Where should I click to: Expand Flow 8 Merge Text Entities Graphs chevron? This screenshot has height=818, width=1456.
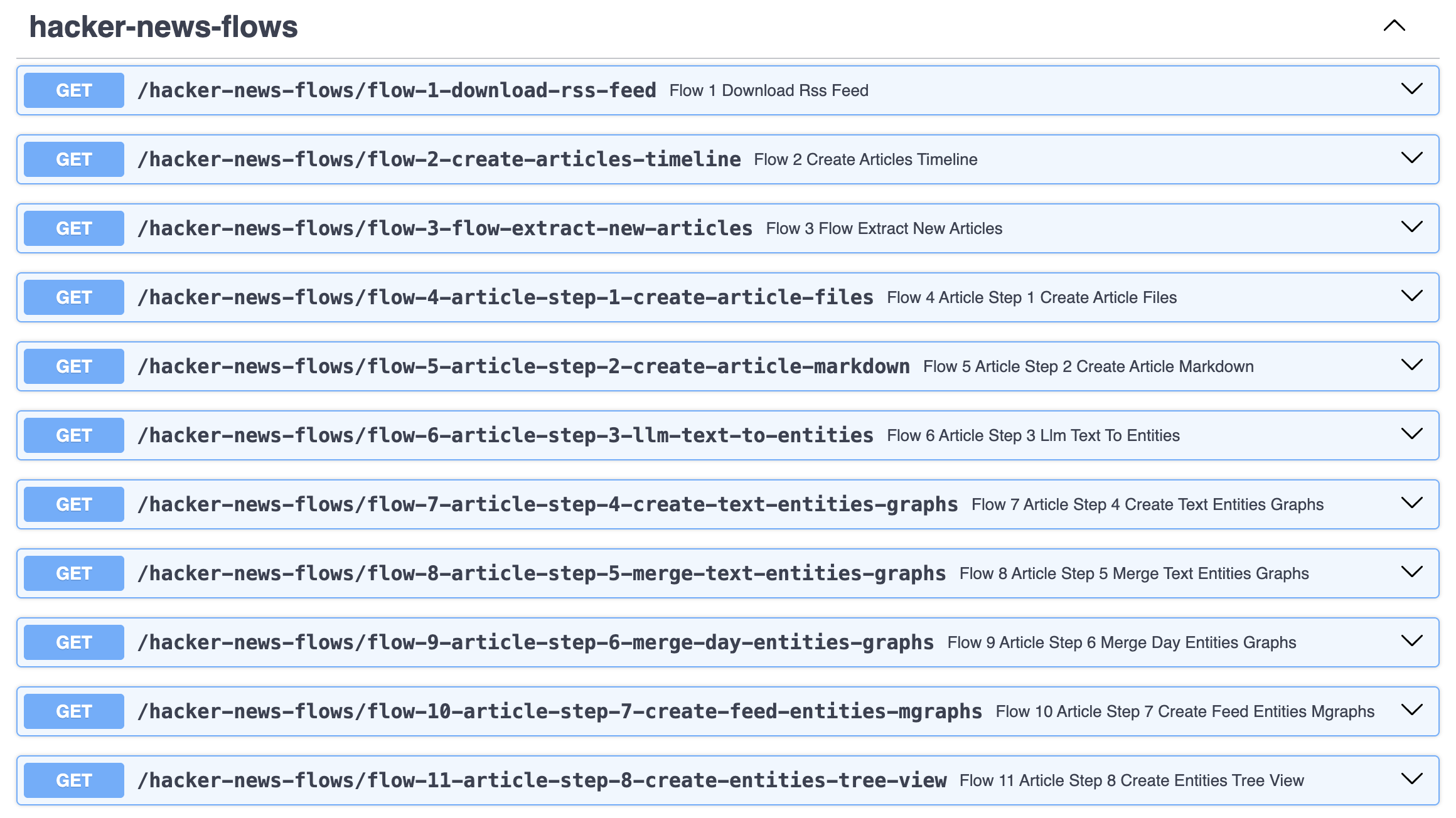(1411, 572)
